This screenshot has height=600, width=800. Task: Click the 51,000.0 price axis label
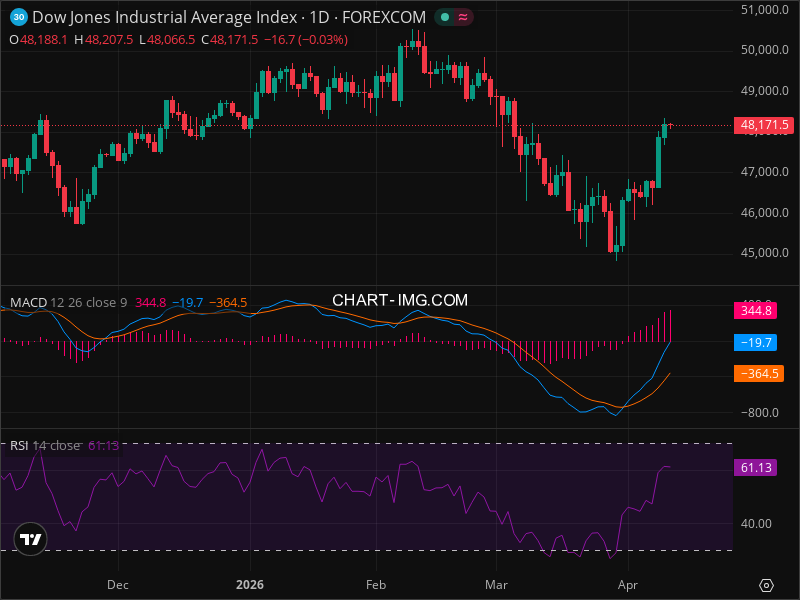(x=764, y=10)
